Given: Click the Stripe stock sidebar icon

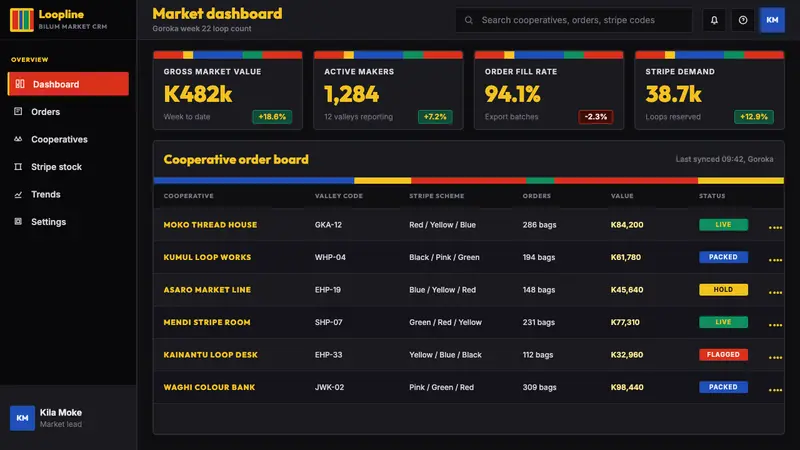Looking at the screenshot, I should [18, 166].
